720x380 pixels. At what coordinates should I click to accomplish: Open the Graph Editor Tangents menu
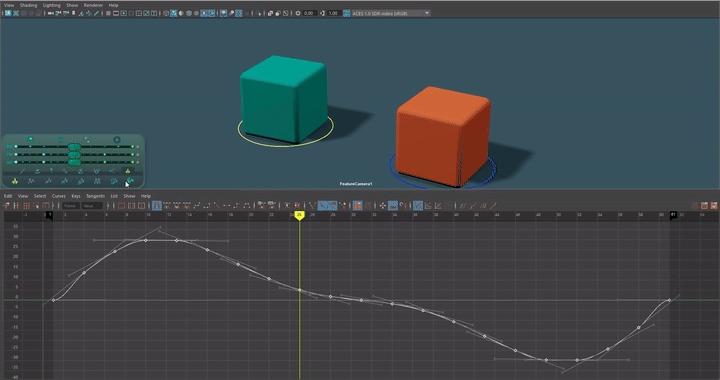click(x=96, y=196)
